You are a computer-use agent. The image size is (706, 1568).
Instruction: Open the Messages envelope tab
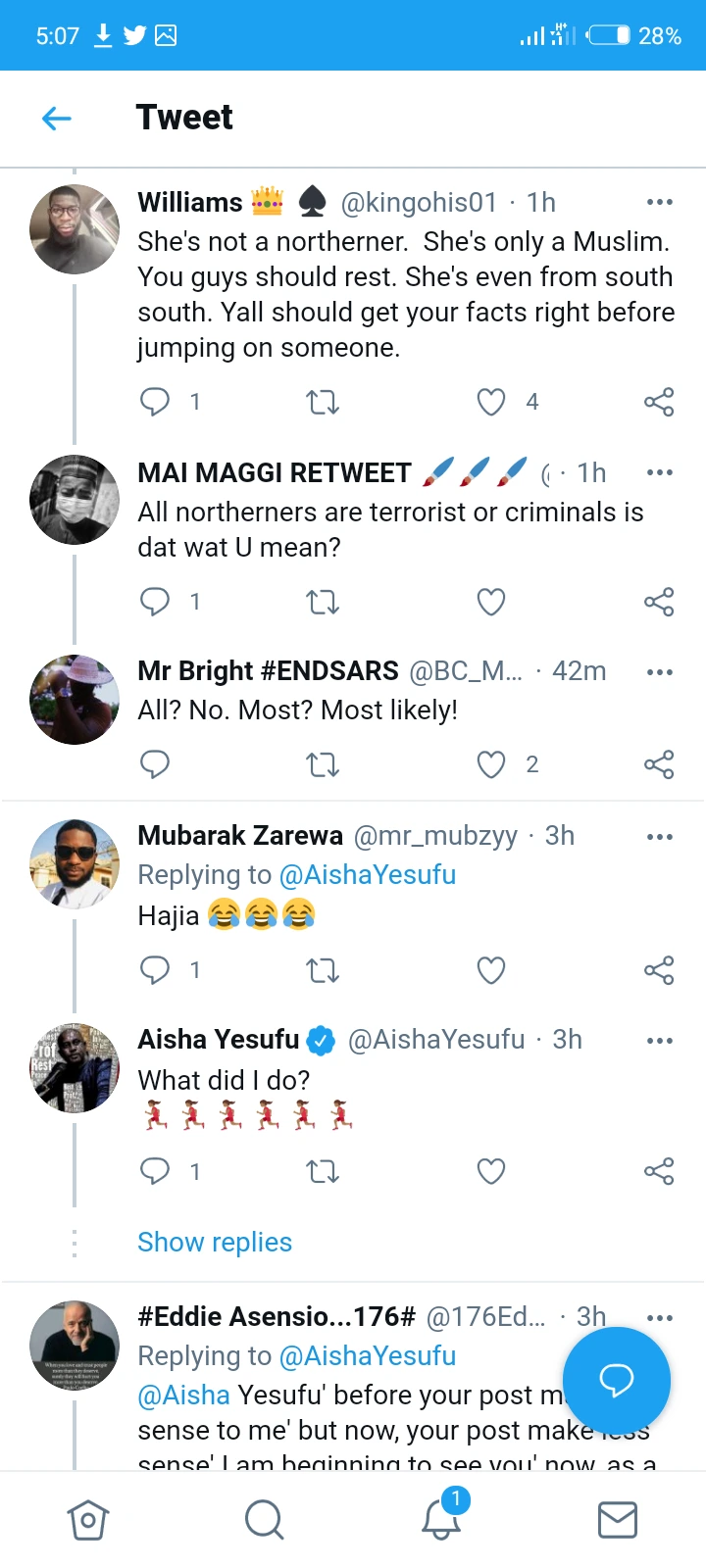click(x=618, y=1520)
